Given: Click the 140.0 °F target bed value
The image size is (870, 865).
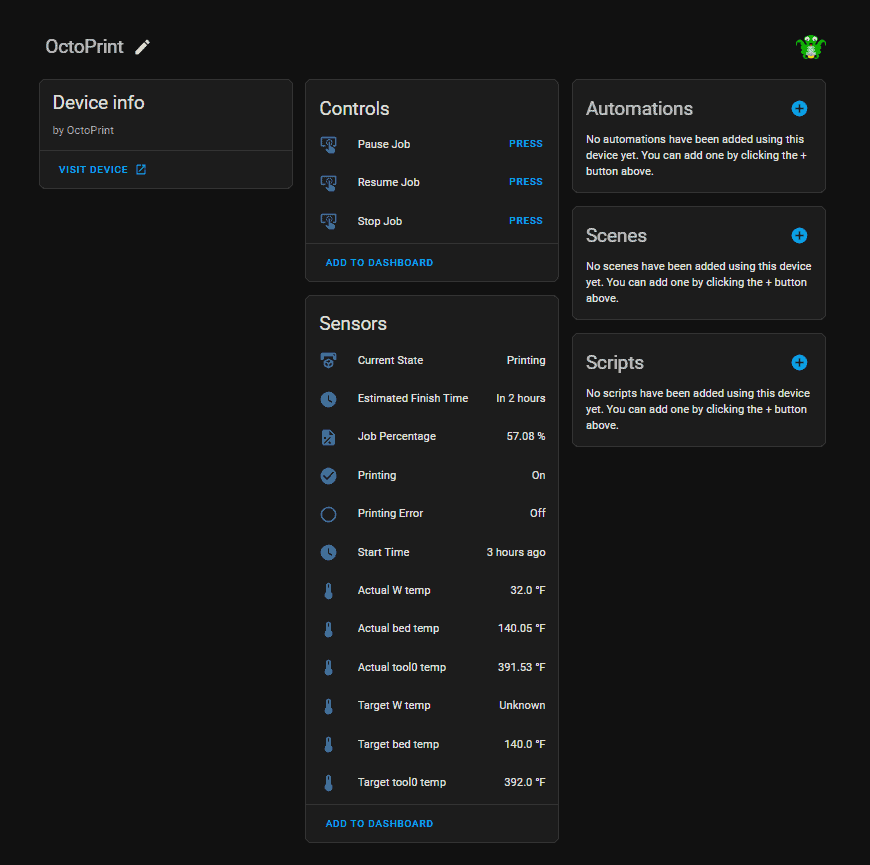Looking at the screenshot, I should click(x=524, y=745).
